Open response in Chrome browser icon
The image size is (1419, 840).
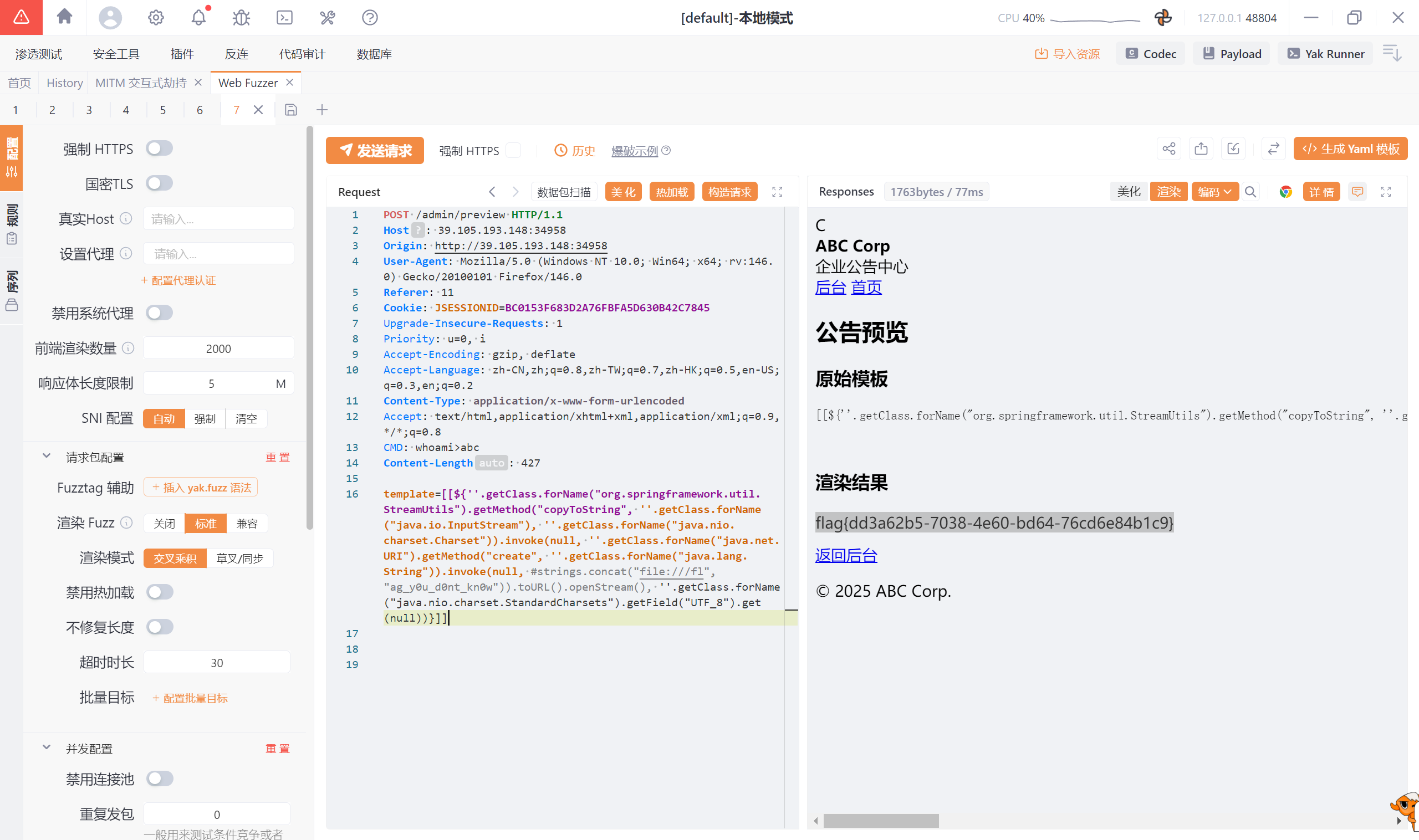(x=1285, y=192)
